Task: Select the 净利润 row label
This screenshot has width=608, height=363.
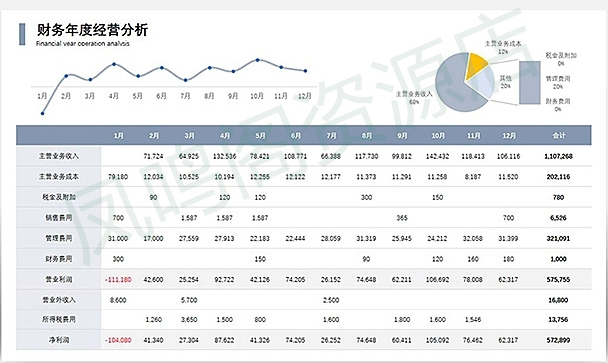Action: pos(59,340)
